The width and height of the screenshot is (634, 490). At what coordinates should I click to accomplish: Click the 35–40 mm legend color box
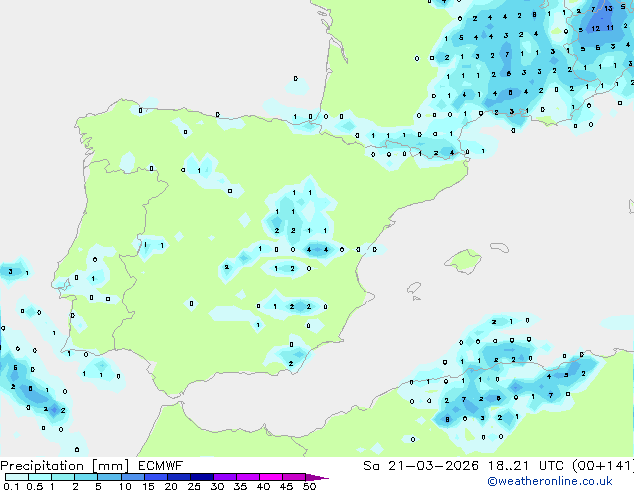pyautogui.click(x=248, y=477)
